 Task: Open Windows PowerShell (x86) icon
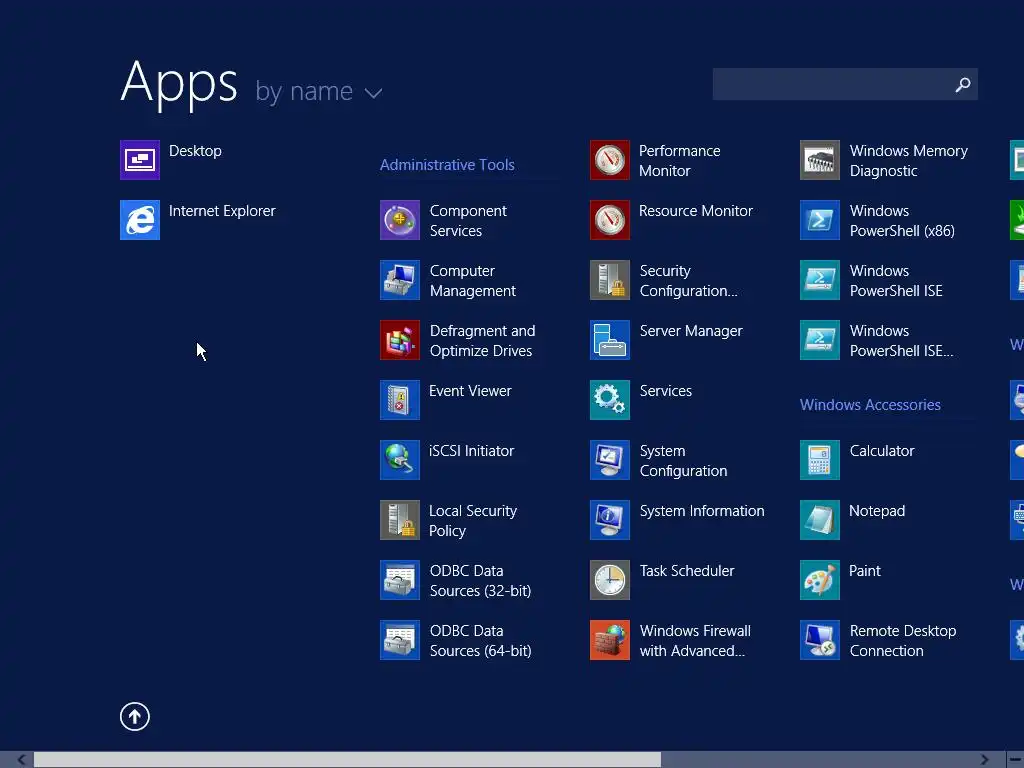pyautogui.click(x=820, y=220)
